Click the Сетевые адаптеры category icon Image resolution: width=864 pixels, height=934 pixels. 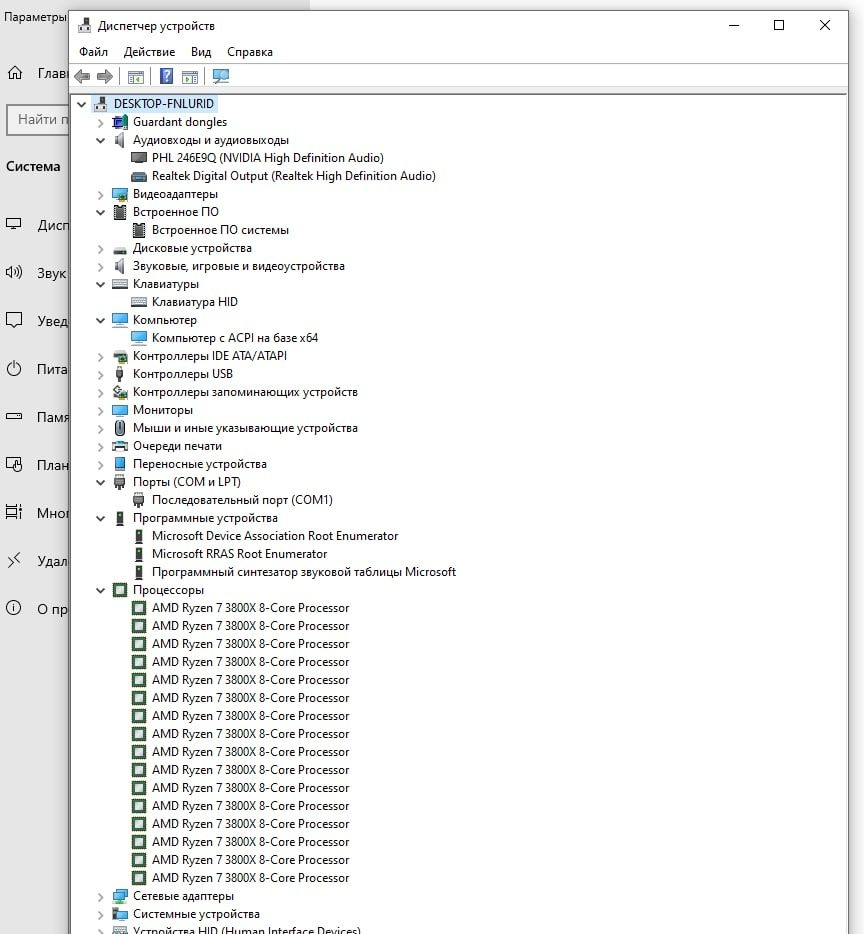tap(120, 896)
